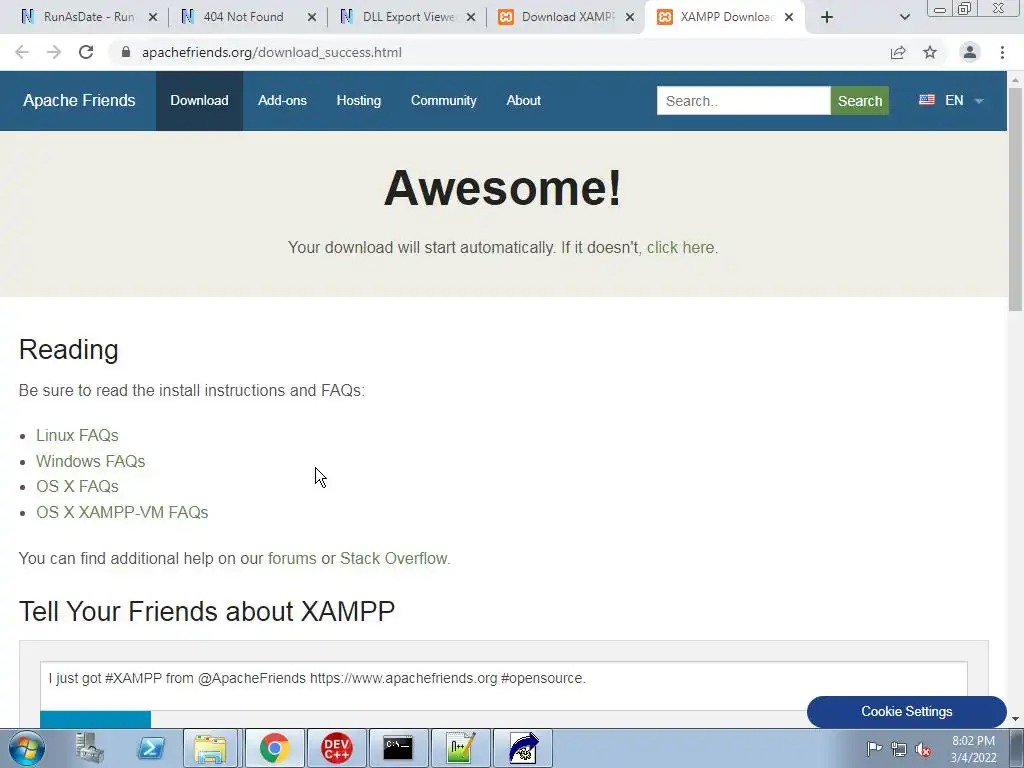Open the Apache Friends home link
Image resolution: width=1024 pixels, height=768 pixels.
(79, 101)
